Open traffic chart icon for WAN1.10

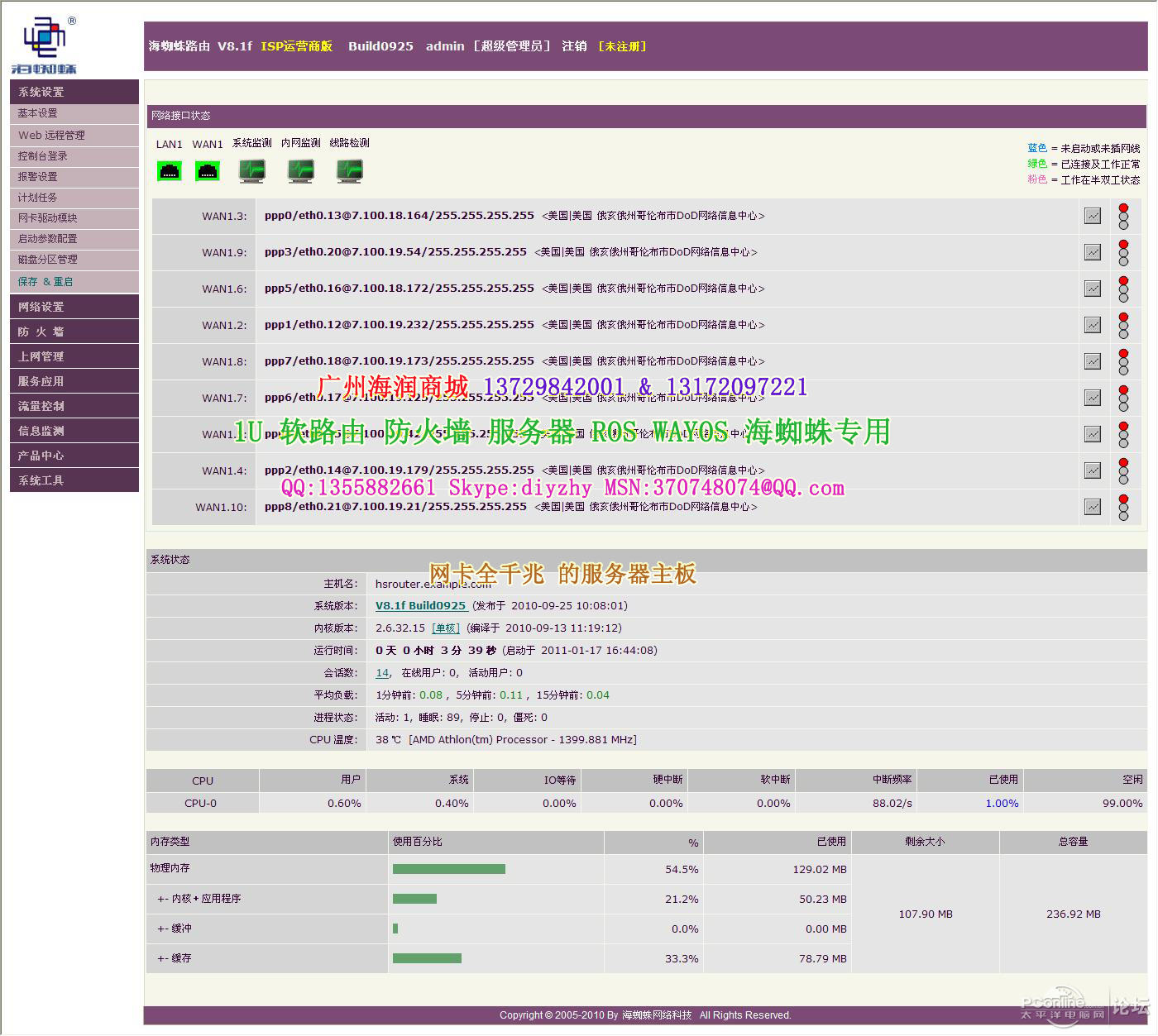point(1093,507)
